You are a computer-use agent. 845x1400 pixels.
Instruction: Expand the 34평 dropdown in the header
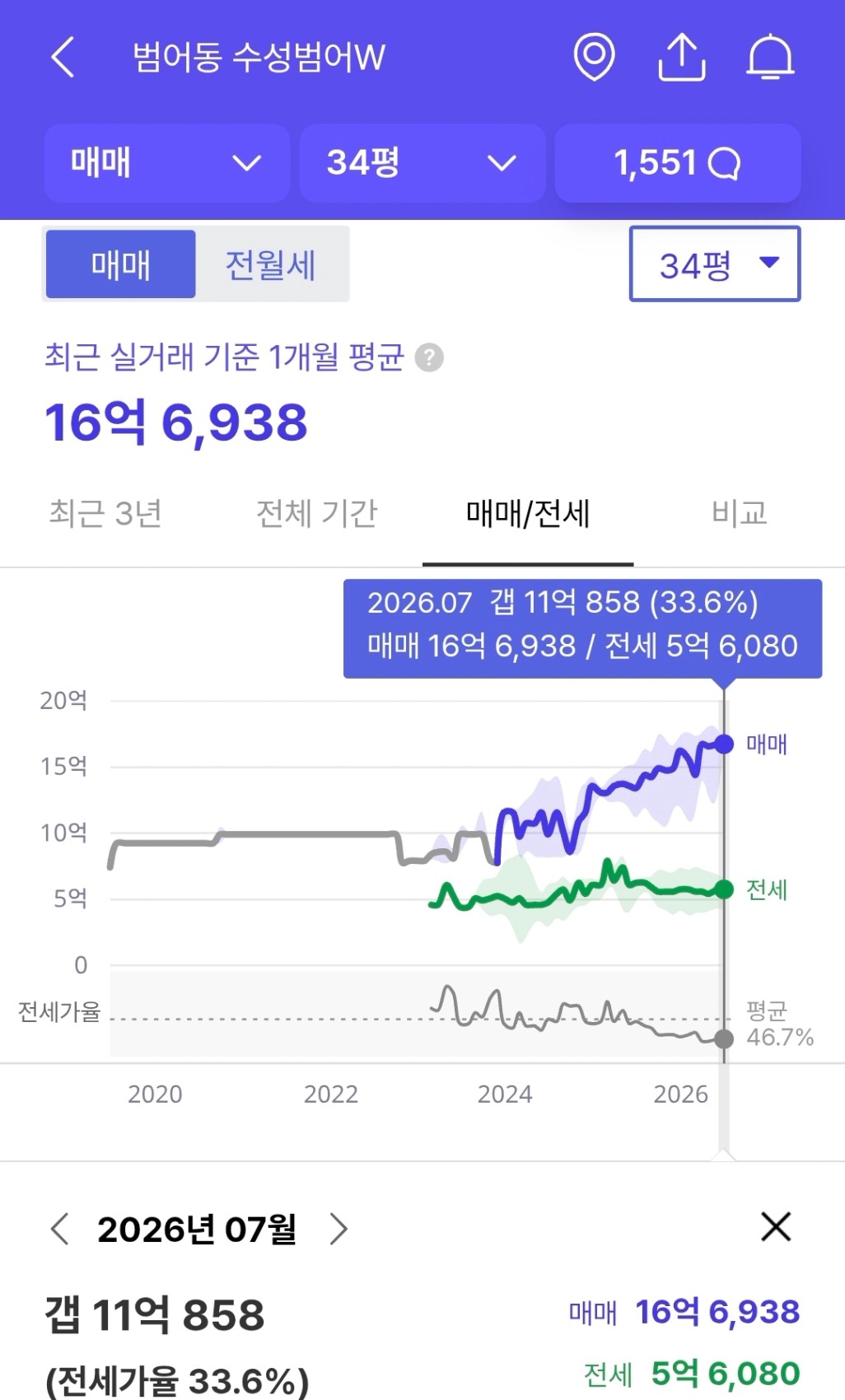pyautogui.click(x=422, y=163)
